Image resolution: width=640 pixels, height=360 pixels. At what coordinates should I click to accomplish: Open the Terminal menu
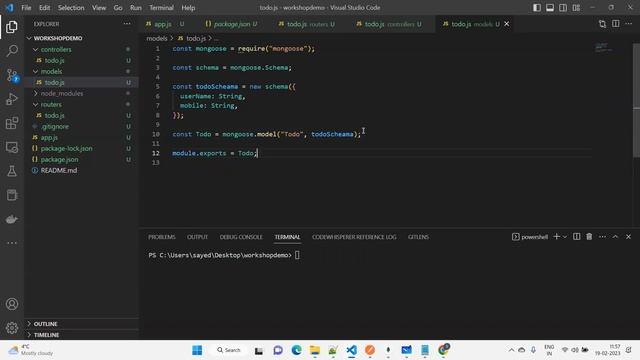pyautogui.click(x=161, y=7)
